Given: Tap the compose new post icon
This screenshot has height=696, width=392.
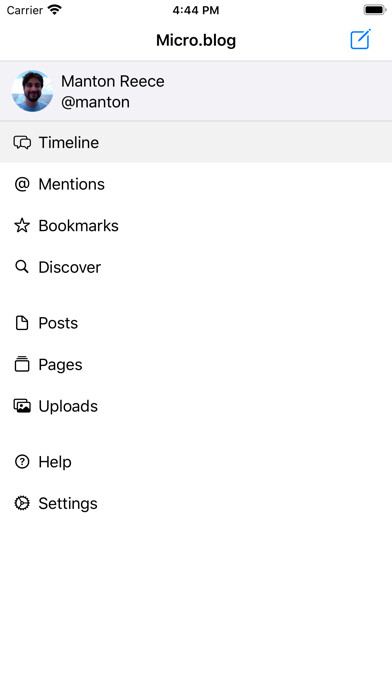Looking at the screenshot, I should pos(360,40).
